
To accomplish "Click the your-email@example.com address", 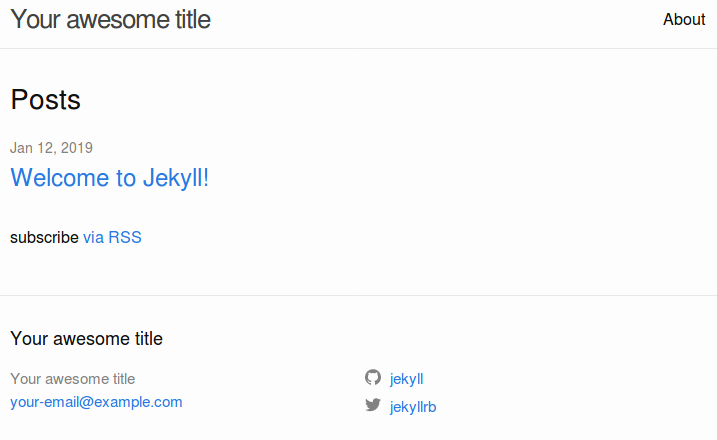I will 96,402.
